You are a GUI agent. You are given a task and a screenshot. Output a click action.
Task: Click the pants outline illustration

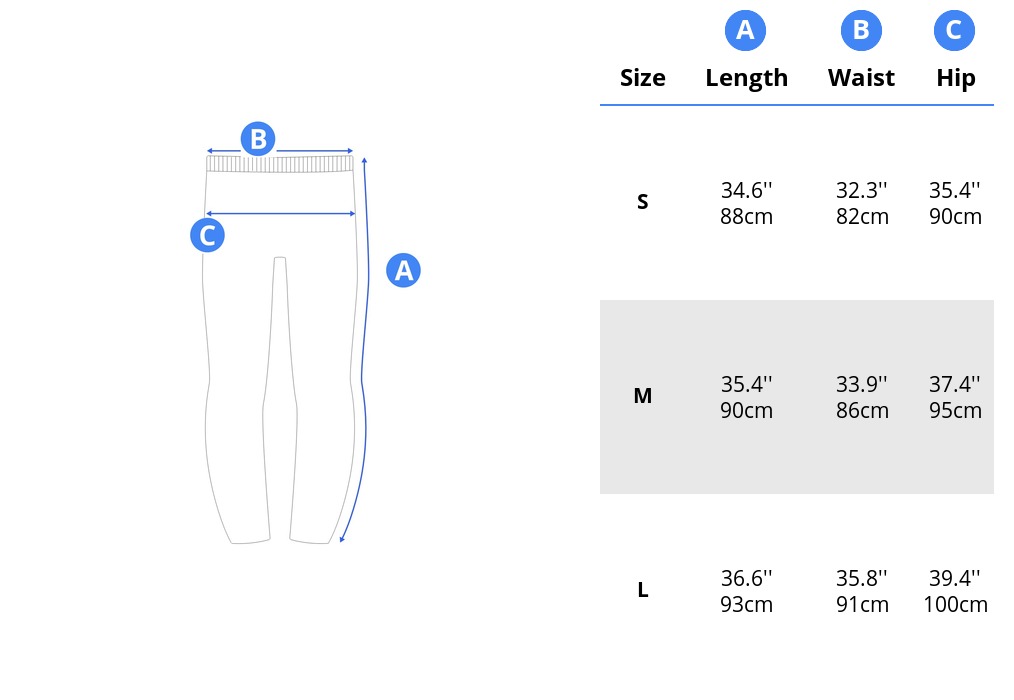click(280, 349)
